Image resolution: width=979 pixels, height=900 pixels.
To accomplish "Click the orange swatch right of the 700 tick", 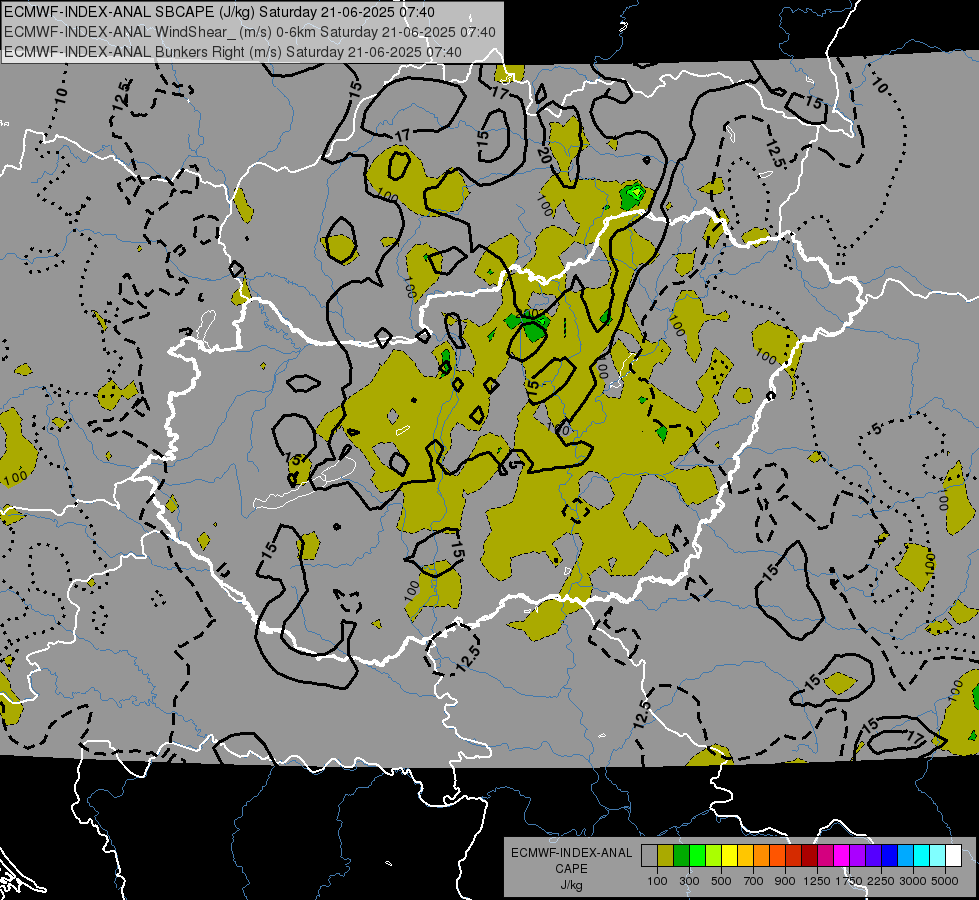I will pyautogui.click(x=761, y=856).
